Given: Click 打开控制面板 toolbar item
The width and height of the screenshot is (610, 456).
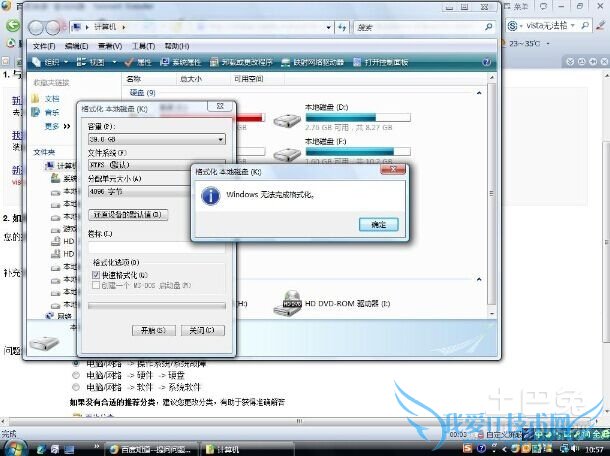Looking at the screenshot, I should [381, 62].
